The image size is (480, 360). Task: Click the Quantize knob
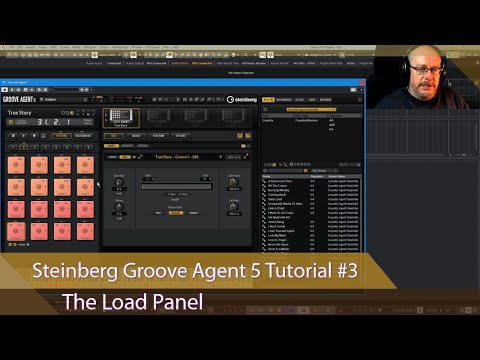coord(119,182)
